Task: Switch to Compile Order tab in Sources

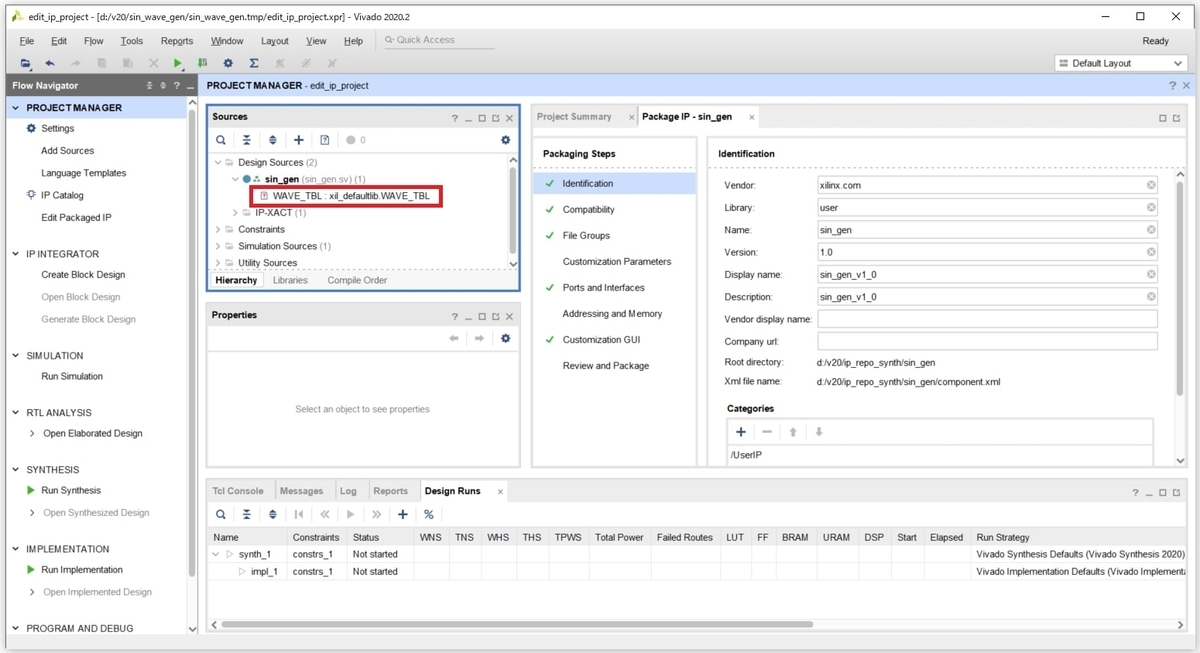Action: pyautogui.click(x=357, y=281)
